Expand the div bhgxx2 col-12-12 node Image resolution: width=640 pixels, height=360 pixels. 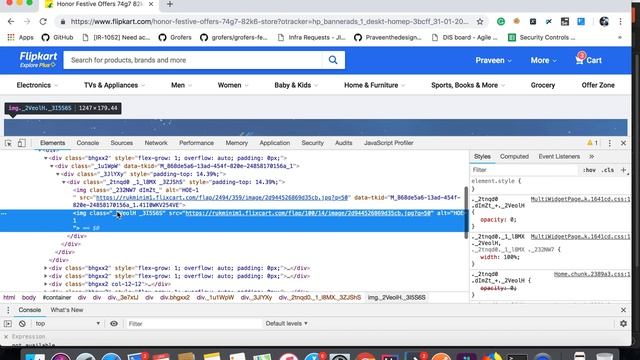[46, 284]
